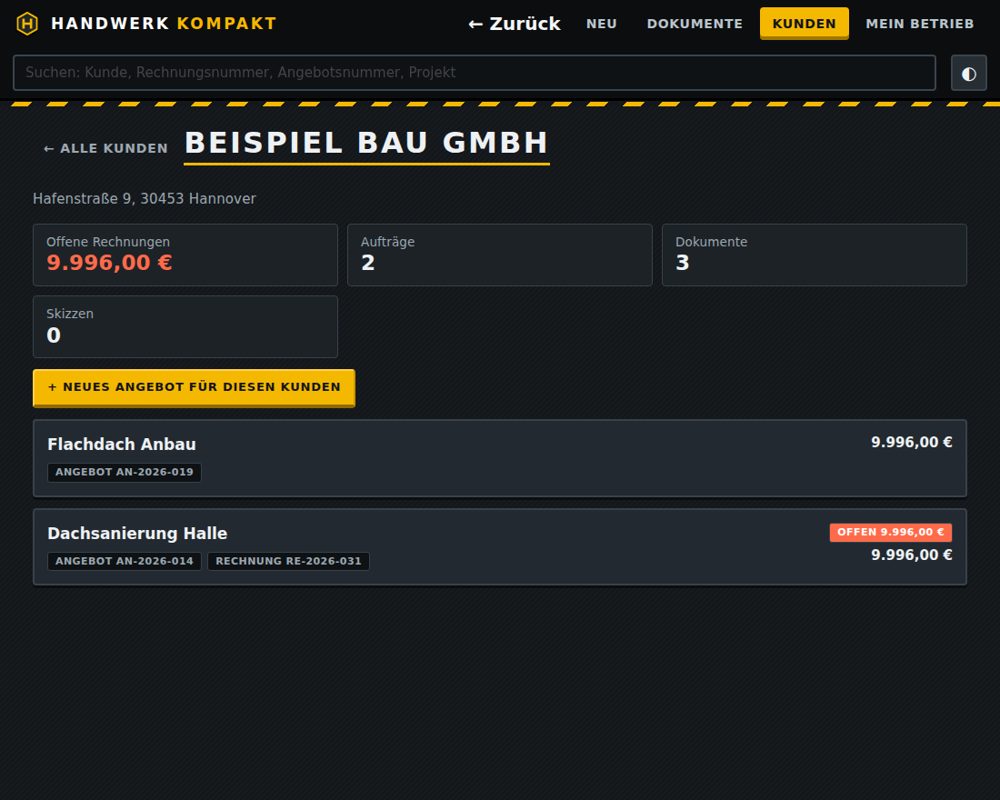Click the Angebot AN-2026-014 tag
The width and height of the screenshot is (1000, 800).
point(124,561)
